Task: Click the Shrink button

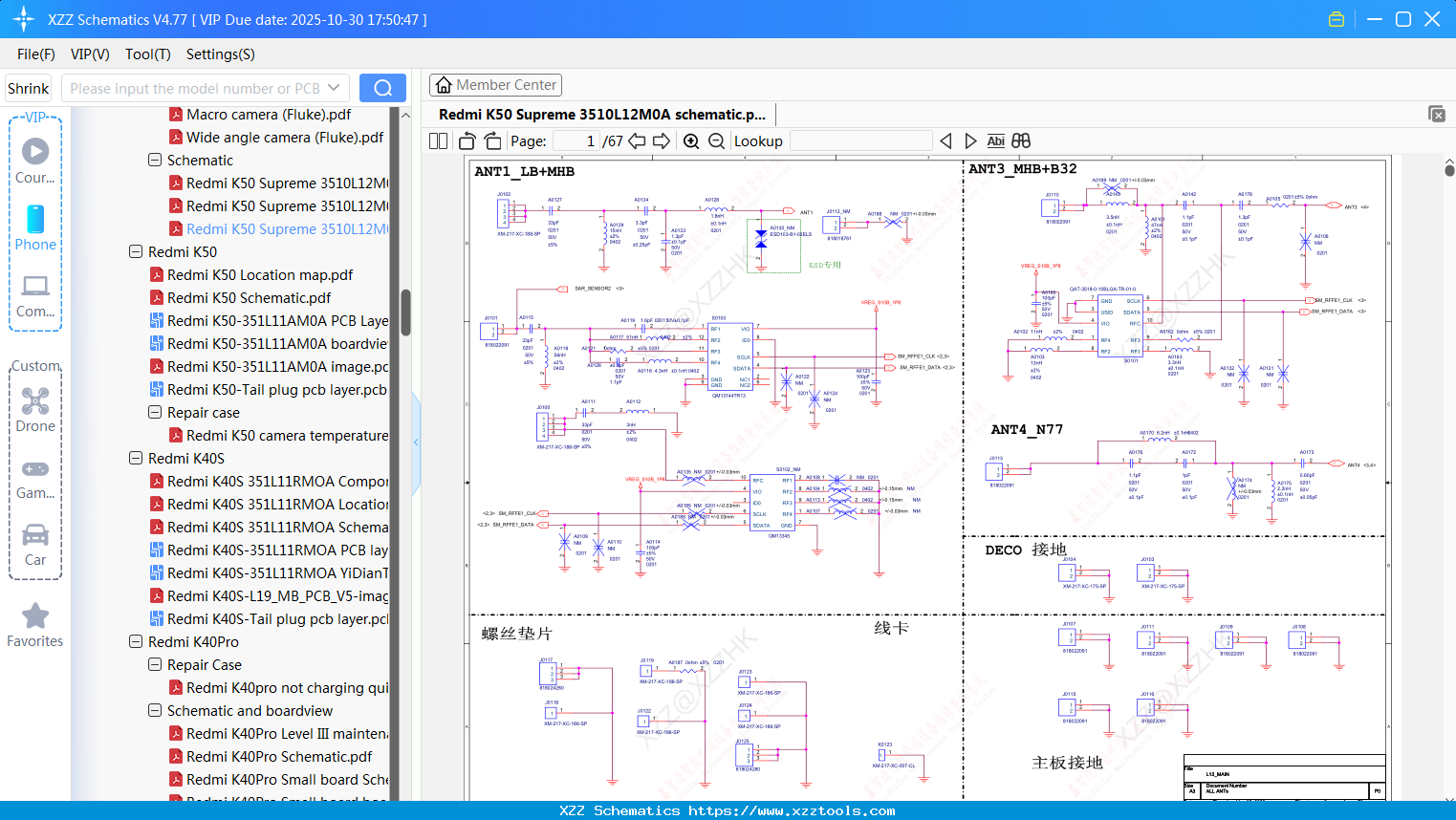Action: pos(29,88)
